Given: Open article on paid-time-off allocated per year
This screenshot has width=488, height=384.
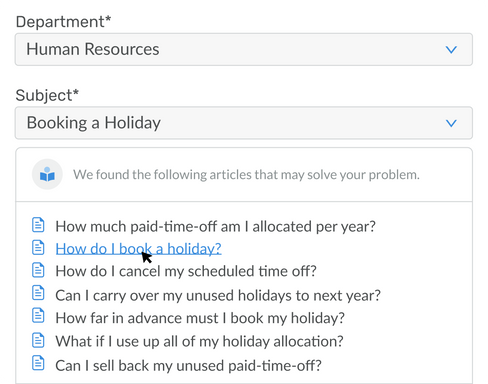Looking at the screenshot, I should click(x=215, y=227).
